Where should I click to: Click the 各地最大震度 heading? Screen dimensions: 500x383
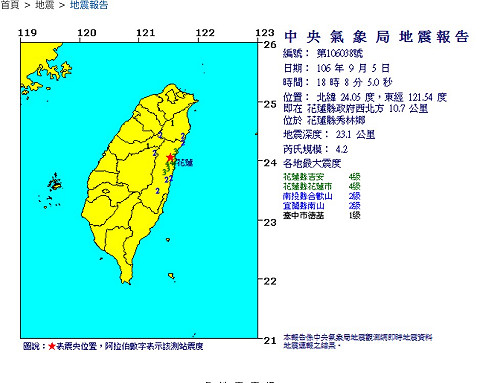(x=312, y=164)
